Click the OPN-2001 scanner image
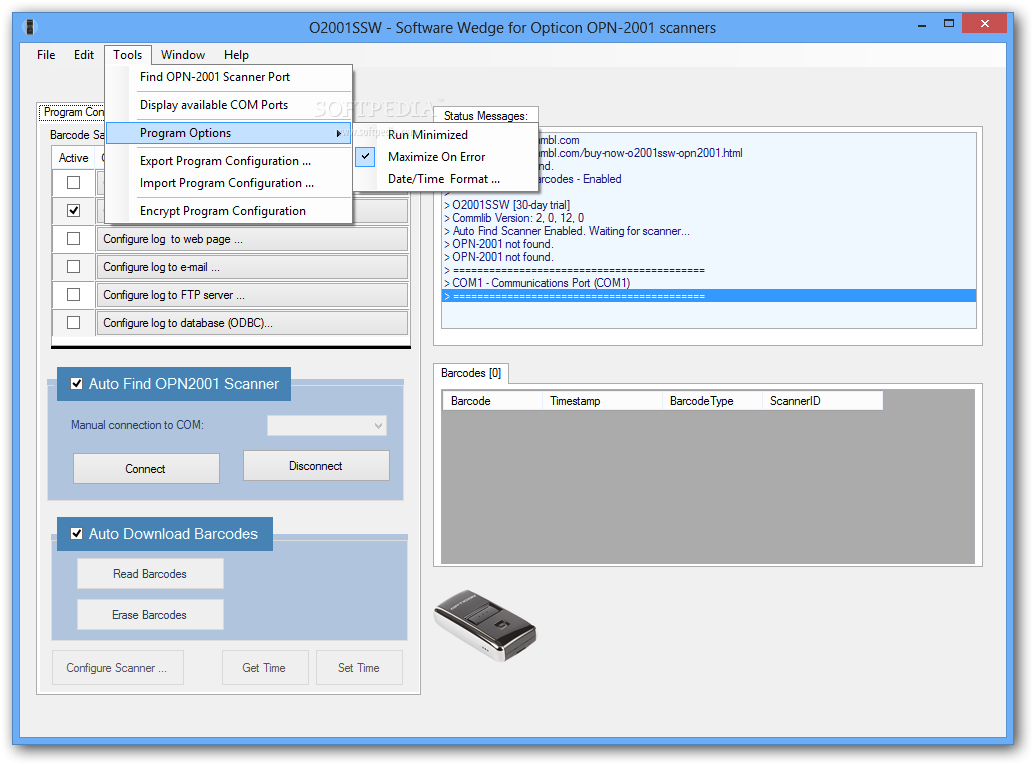Image resolution: width=1034 pixels, height=765 pixels. (485, 625)
